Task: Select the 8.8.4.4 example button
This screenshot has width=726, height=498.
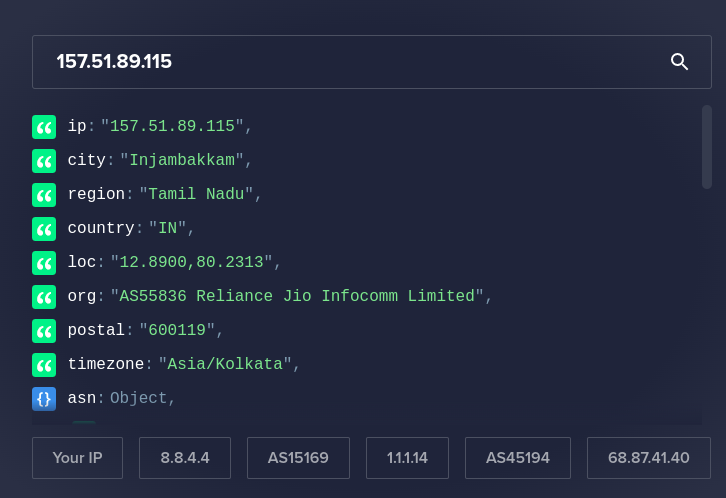Action: 185,458
